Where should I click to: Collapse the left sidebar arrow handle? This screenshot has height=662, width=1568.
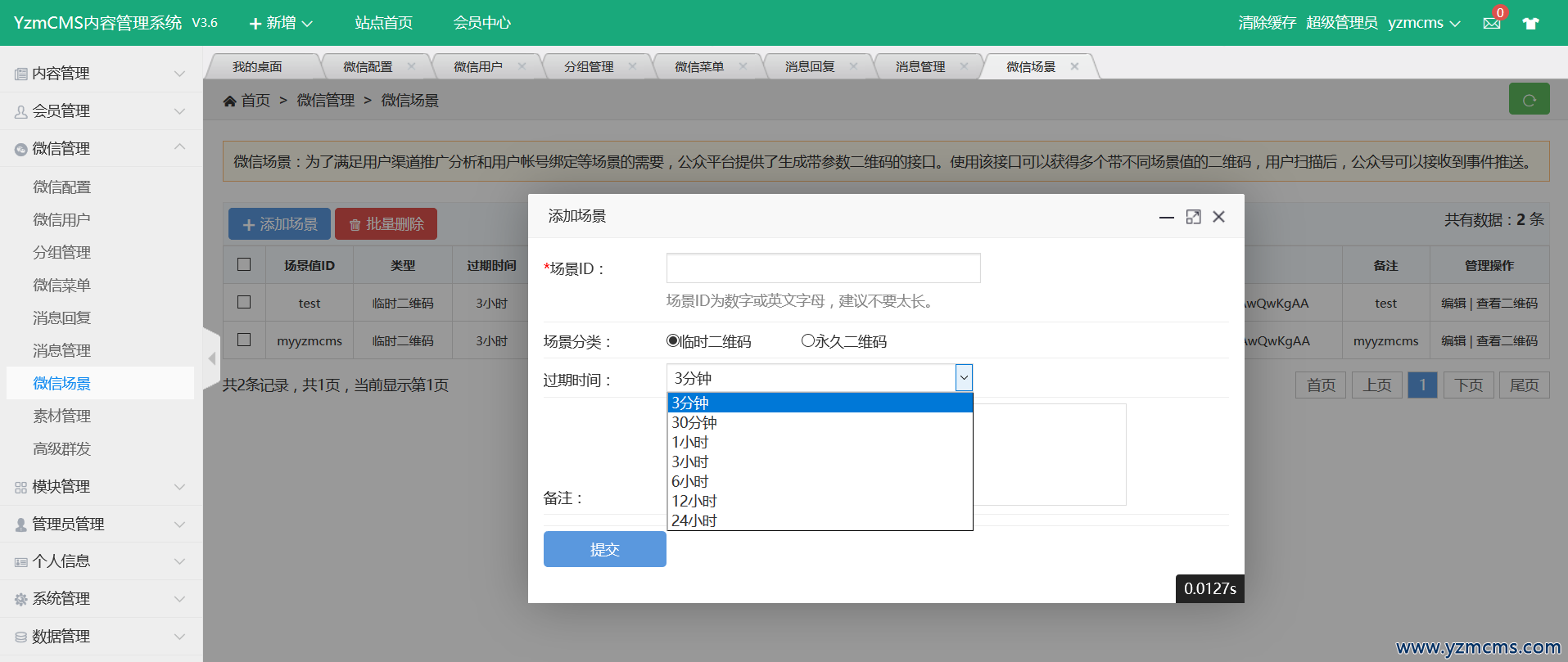[211, 358]
